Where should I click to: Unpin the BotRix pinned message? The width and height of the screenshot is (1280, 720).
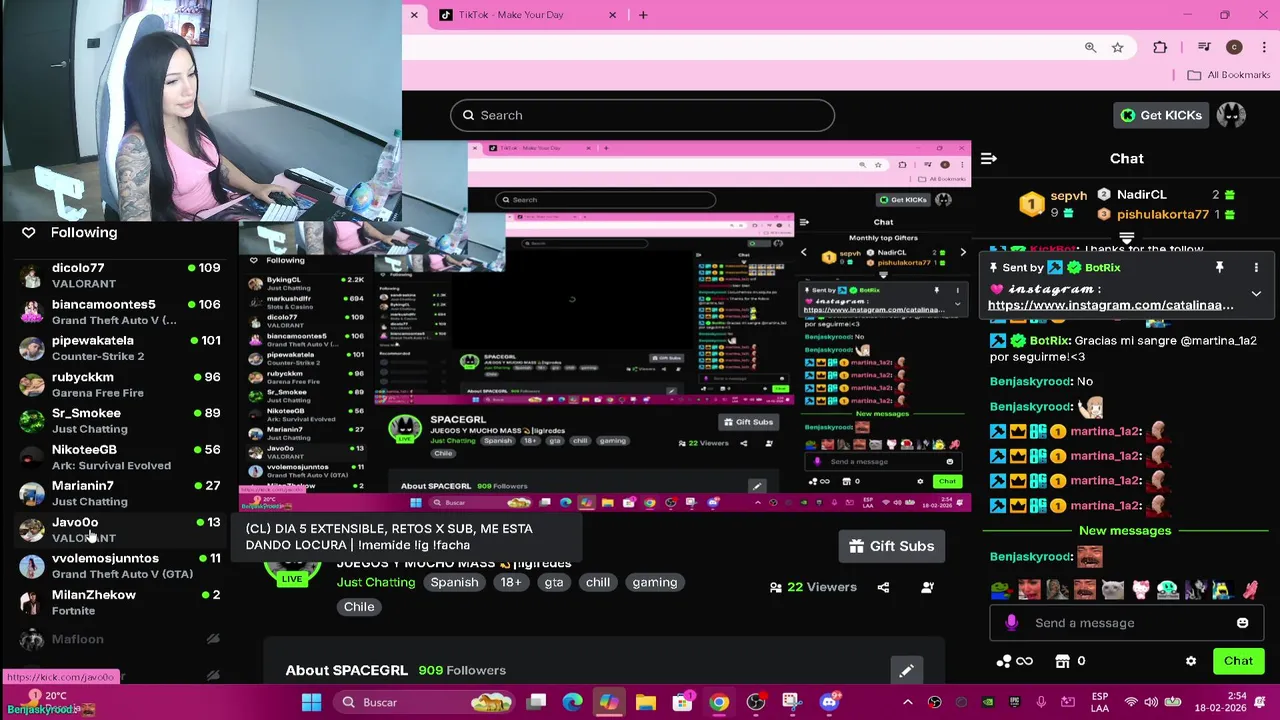(x=1219, y=267)
